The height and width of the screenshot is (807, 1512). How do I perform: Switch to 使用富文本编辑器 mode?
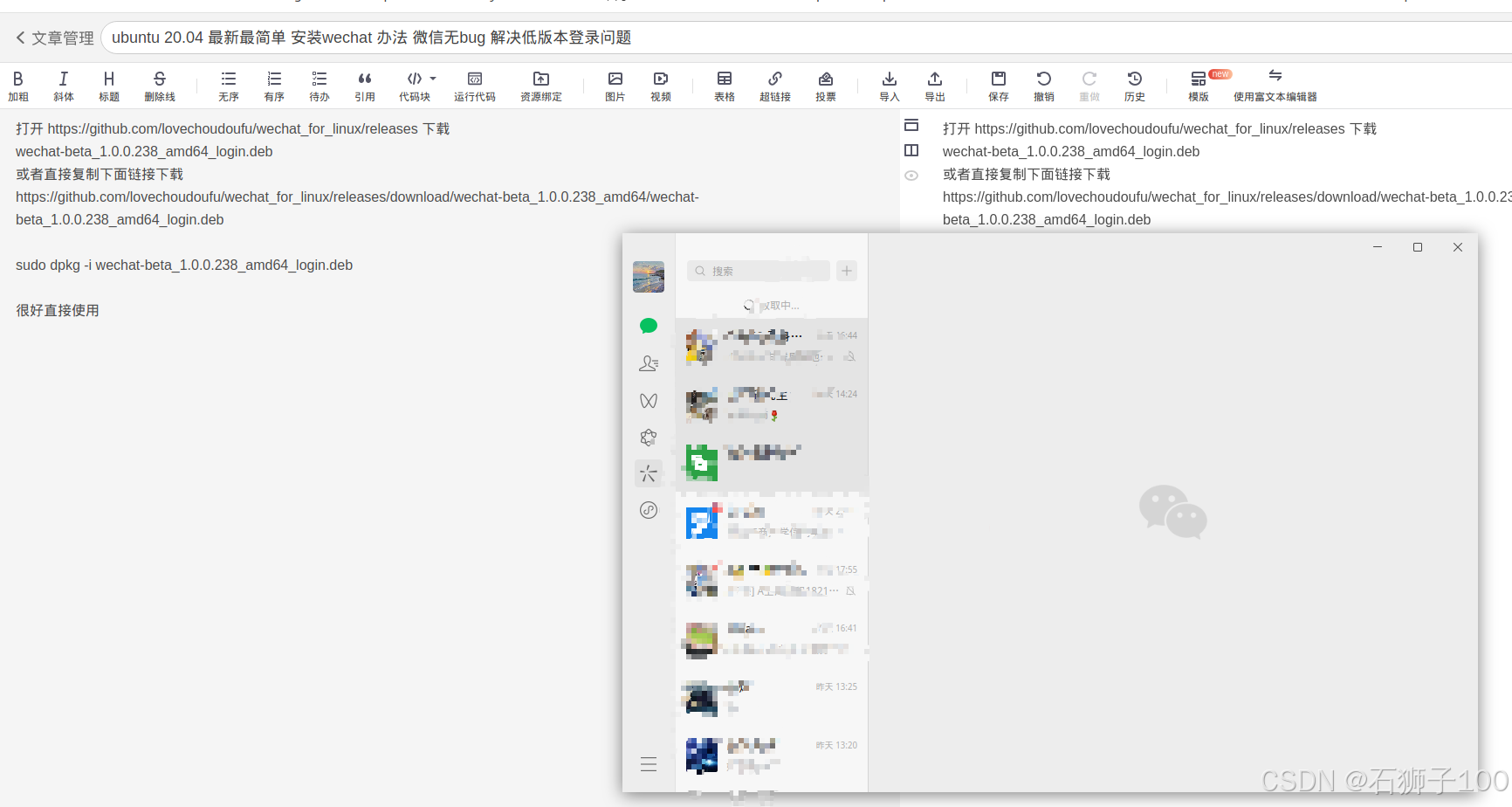(x=1275, y=85)
